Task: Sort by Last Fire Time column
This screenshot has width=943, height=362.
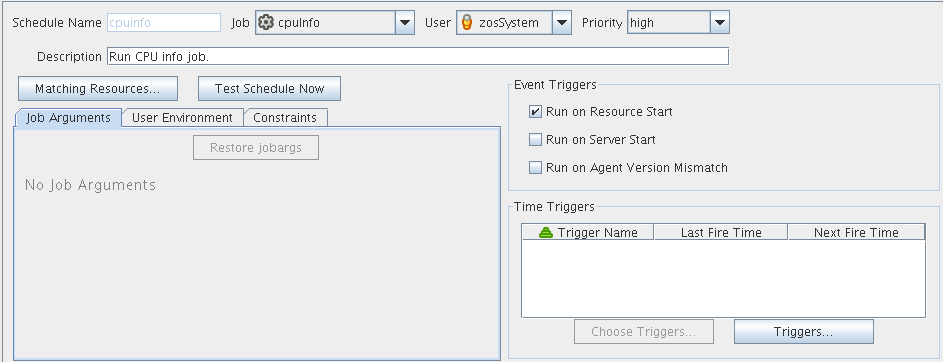Action: (721, 233)
